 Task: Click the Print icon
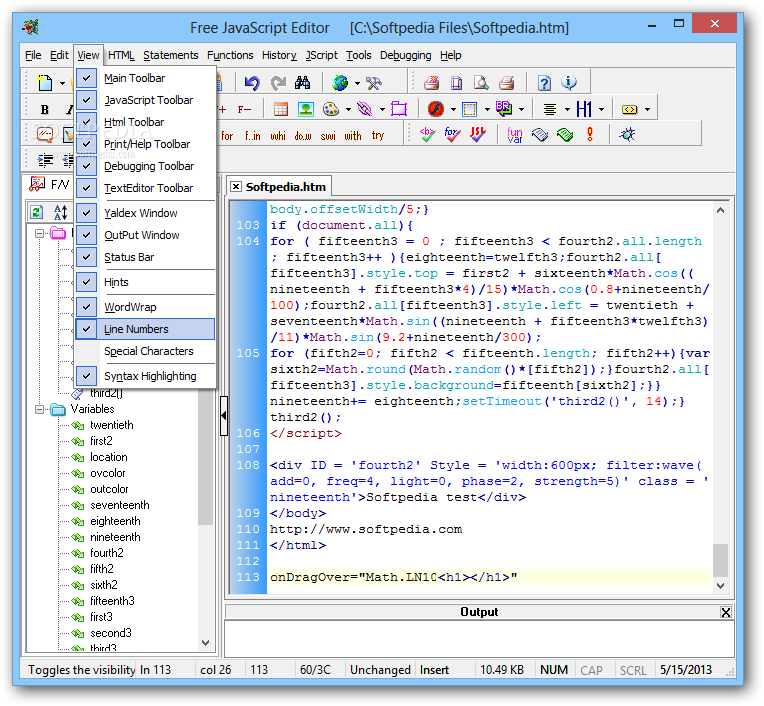(507, 83)
